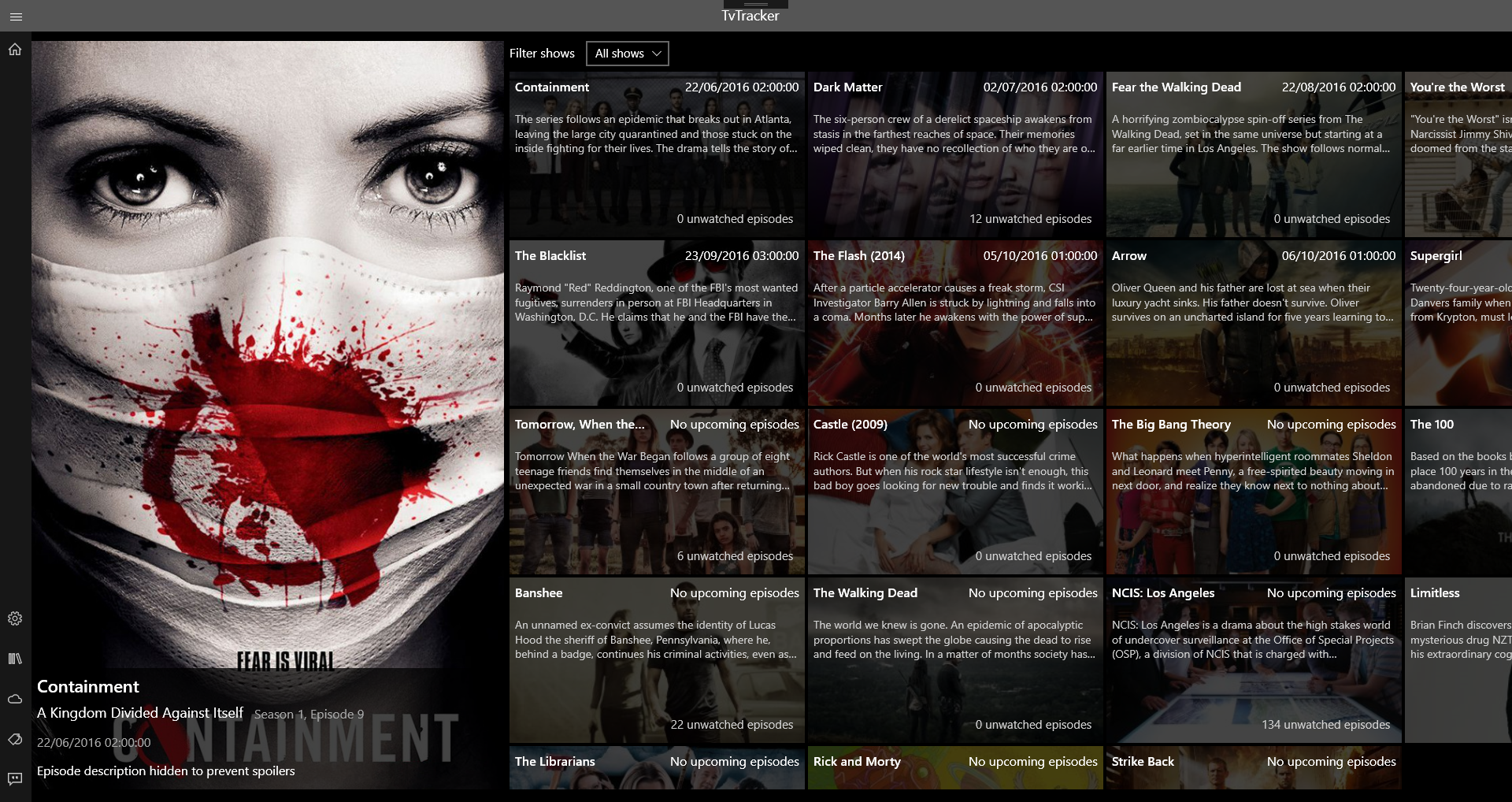Select The Blacklist show tile
The image size is (1512, 802).
tap(657, 323)
